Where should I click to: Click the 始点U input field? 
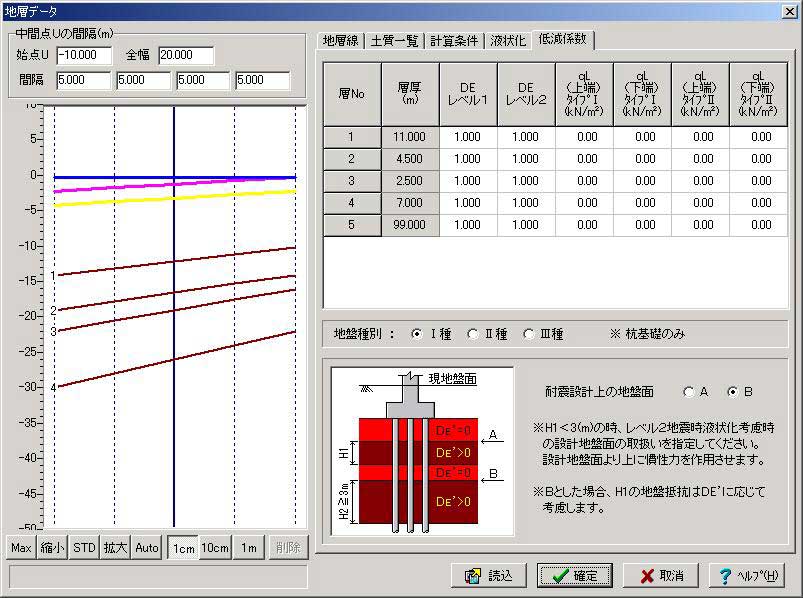[x=84, y=55]
